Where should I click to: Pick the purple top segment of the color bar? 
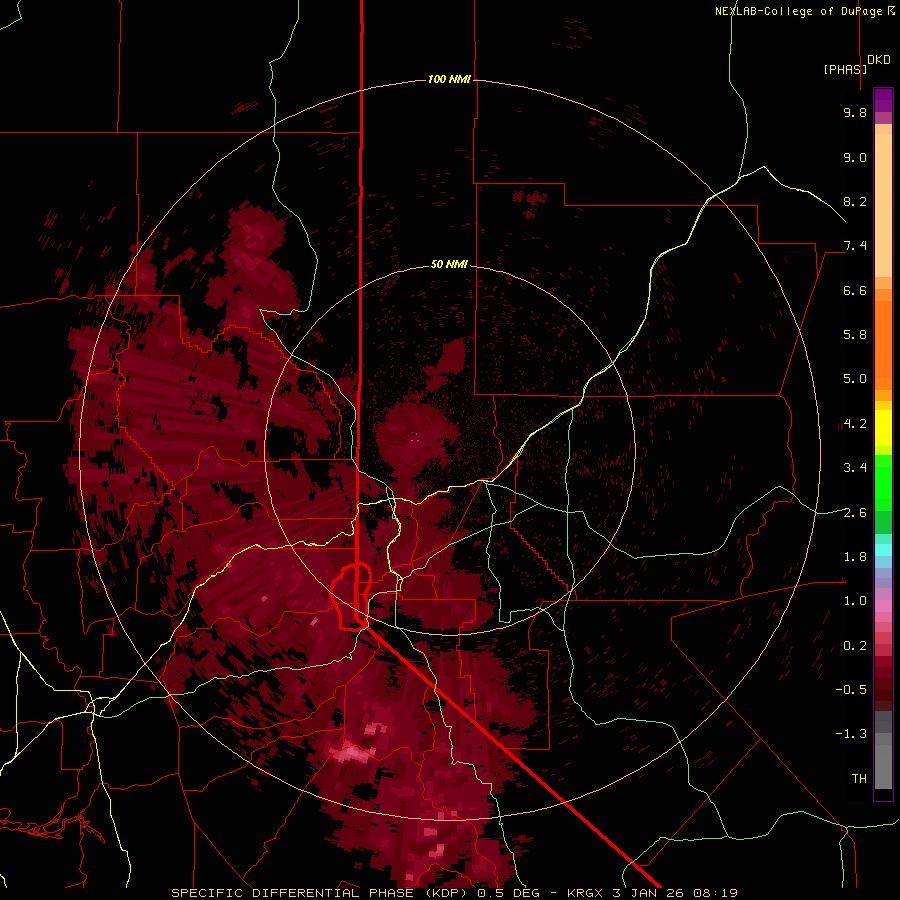click(883, 100)
